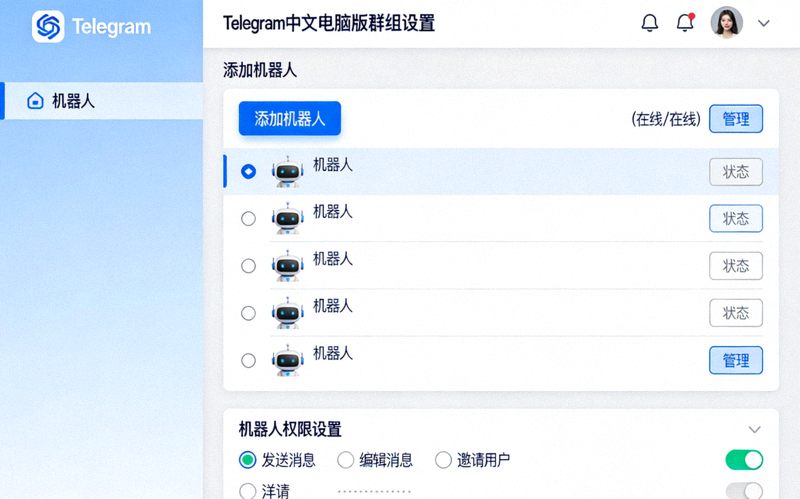Select the radio in the fourth robot row

tap(248, 313)
